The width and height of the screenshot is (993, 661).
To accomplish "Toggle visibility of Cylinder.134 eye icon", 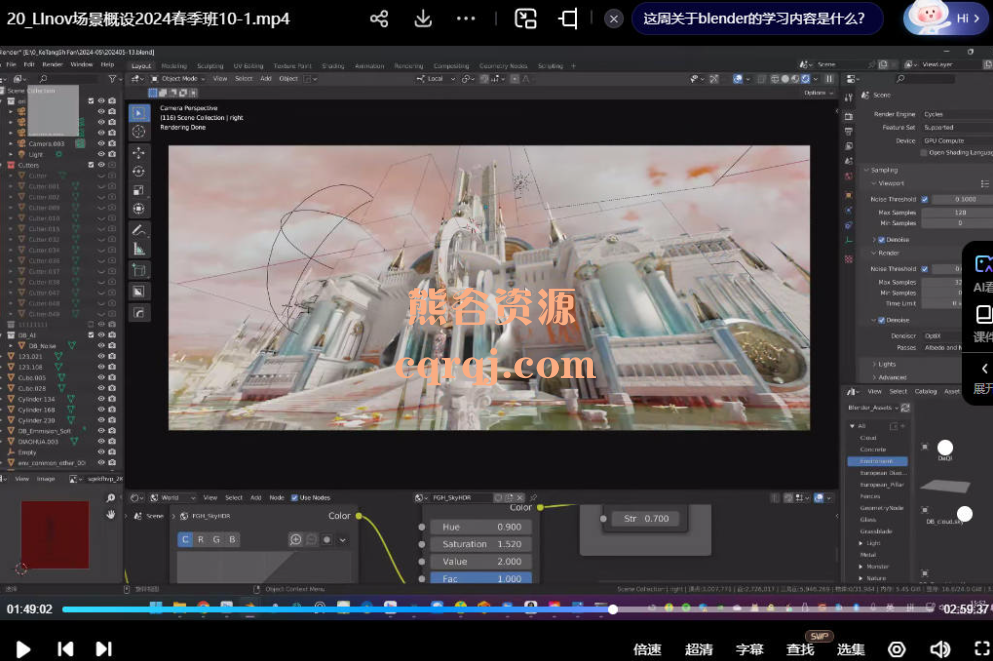I will (101, 399).
